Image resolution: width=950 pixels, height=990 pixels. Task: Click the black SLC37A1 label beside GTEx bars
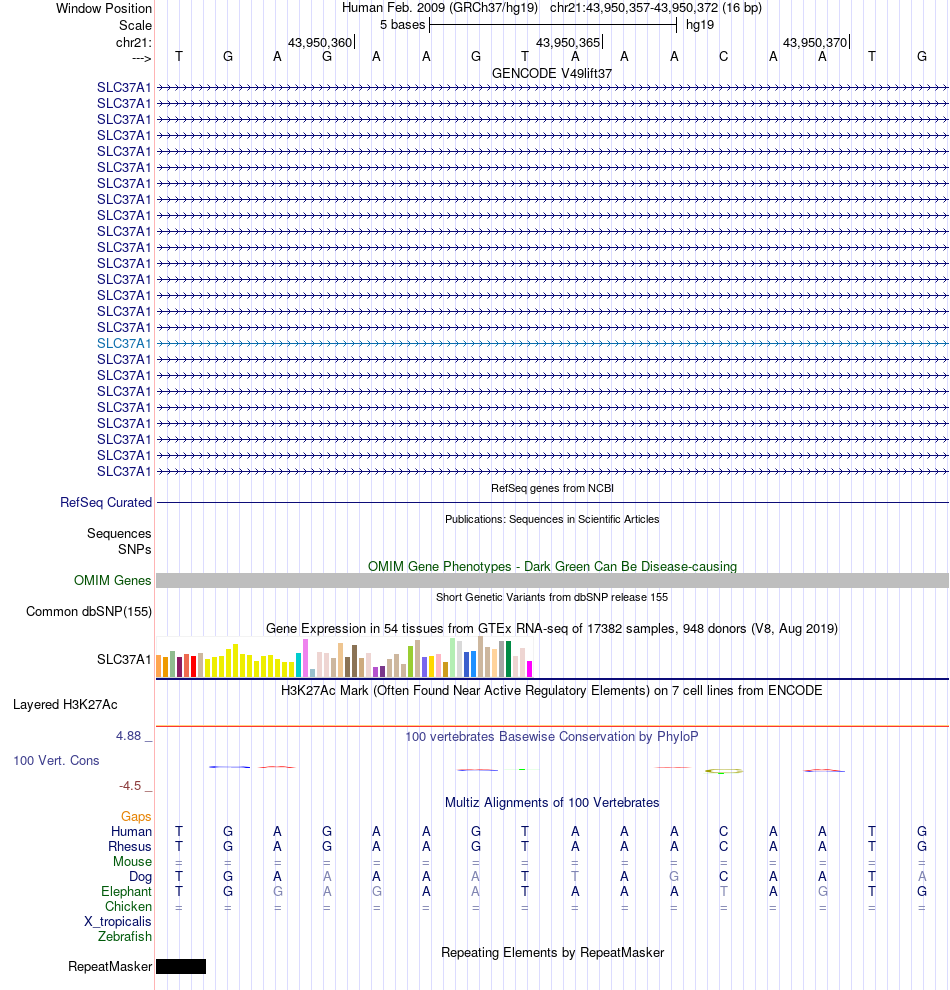tap(124, 659)
